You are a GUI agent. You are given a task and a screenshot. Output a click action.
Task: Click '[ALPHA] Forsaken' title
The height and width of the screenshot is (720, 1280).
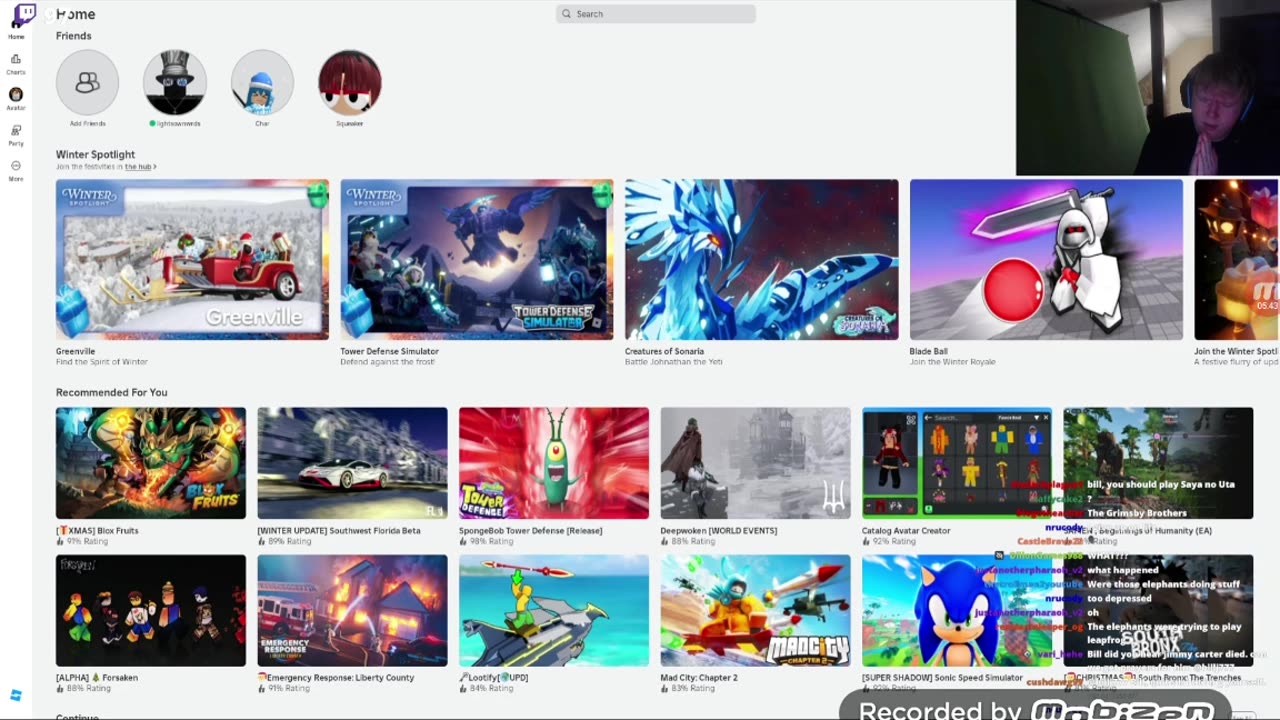97,678
